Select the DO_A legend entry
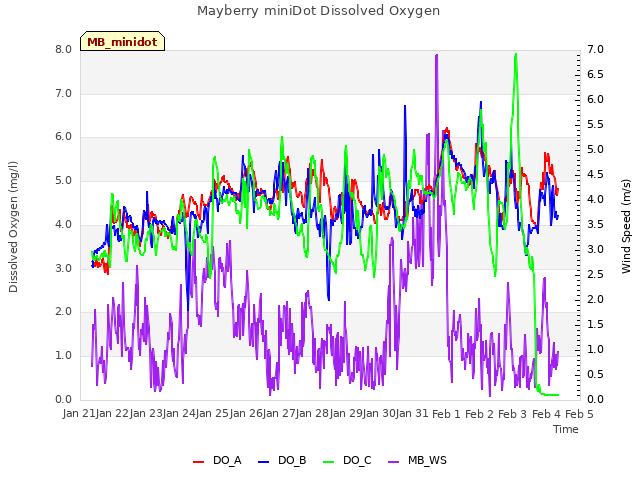640x480 pixels. pyautogui.click(x=217, y=460)
